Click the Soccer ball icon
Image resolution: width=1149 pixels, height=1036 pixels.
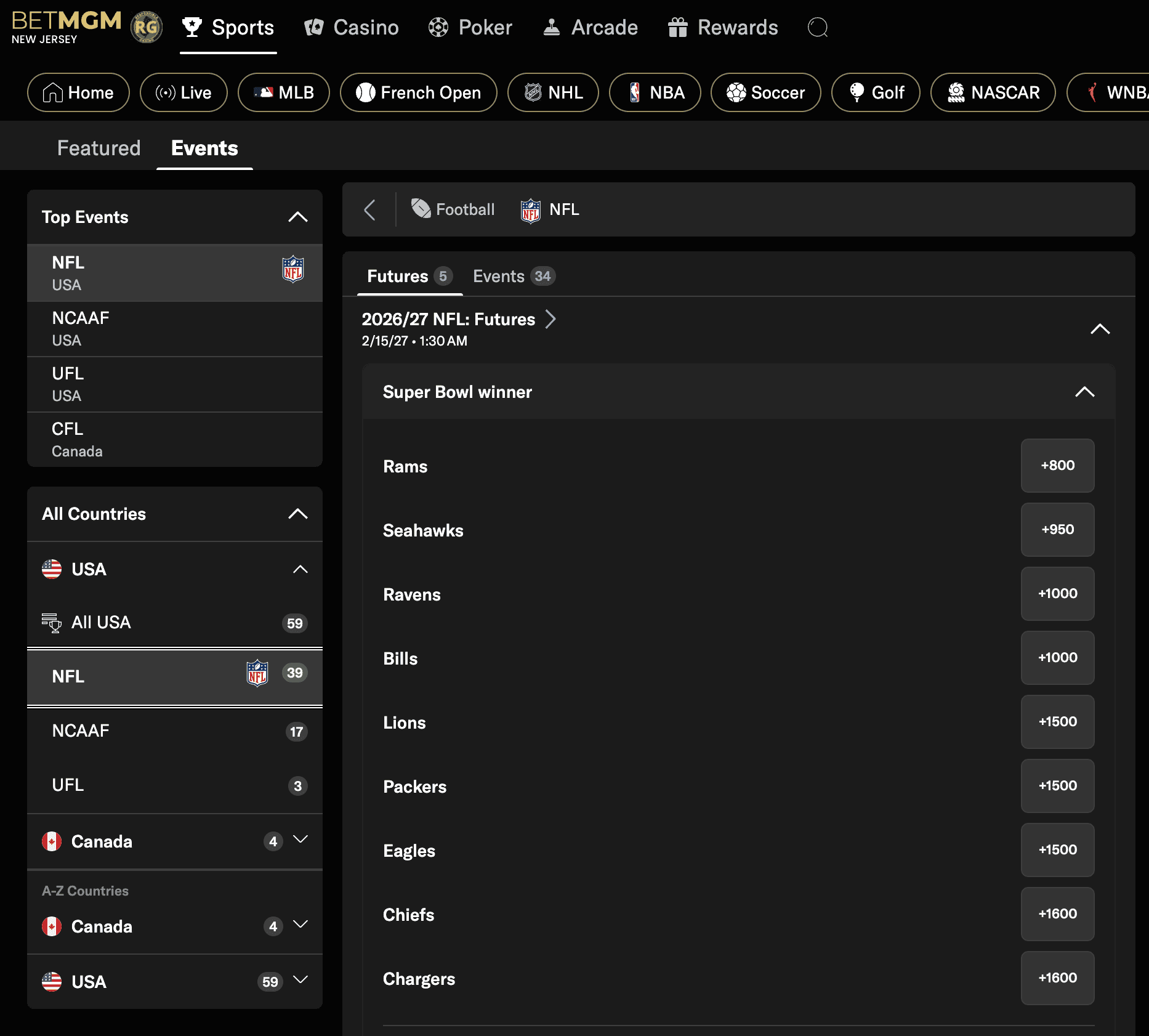tap(736, 92)
